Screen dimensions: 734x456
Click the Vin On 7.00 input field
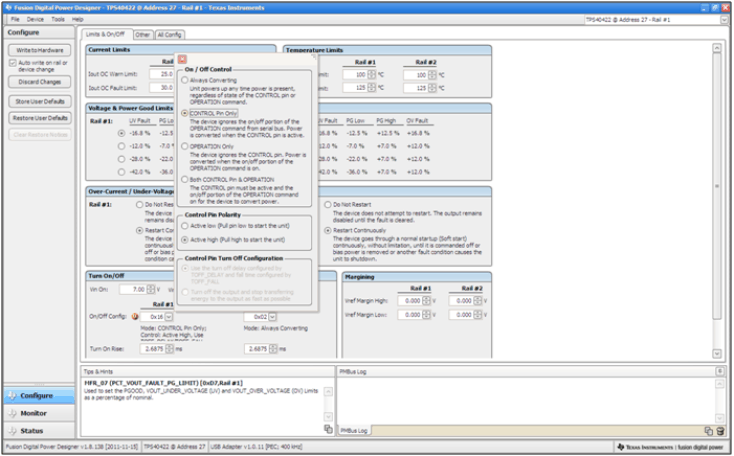pos(133,289)
